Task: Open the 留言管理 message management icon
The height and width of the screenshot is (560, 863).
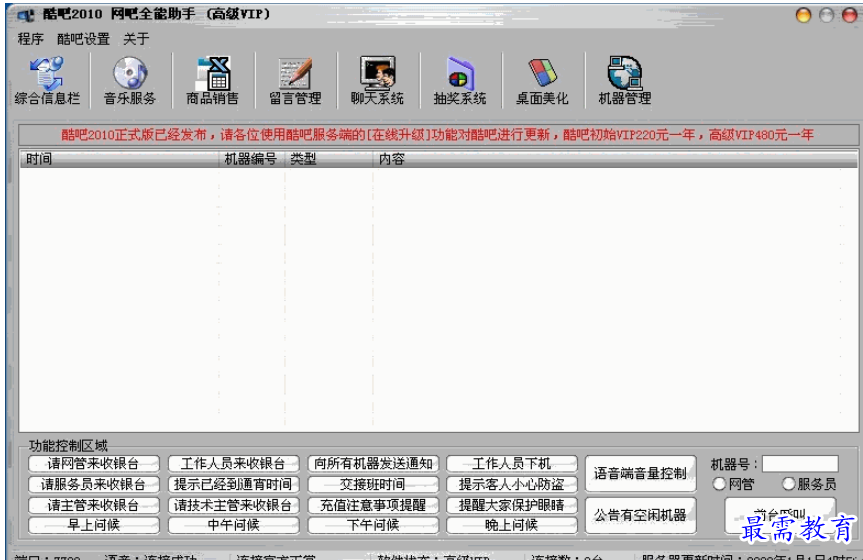Action: [x=295, y=81]
